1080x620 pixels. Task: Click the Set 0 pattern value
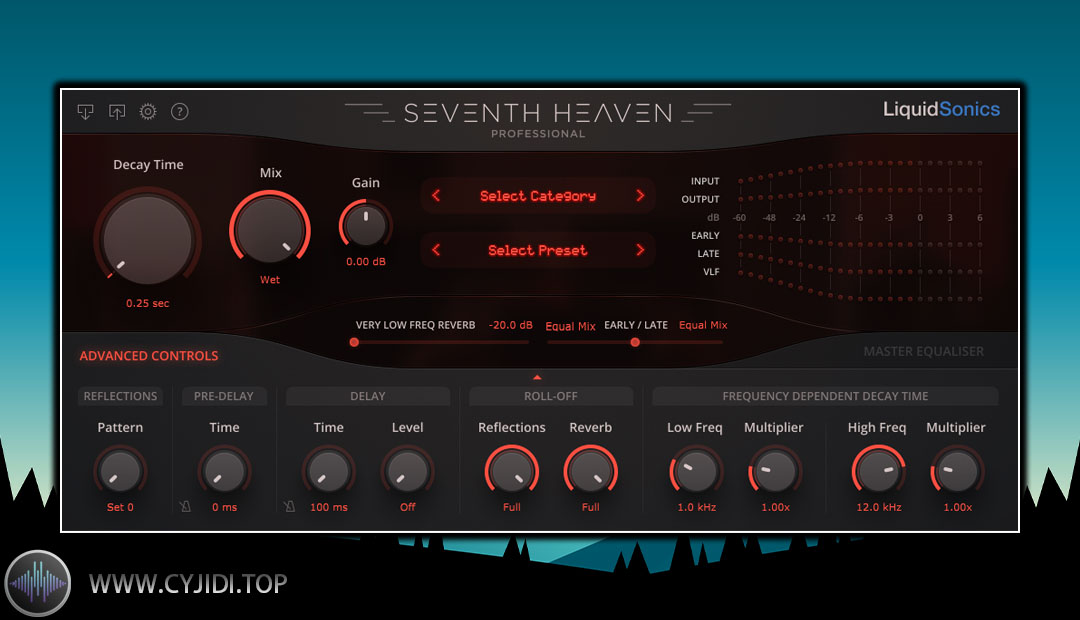coord(120,507)
